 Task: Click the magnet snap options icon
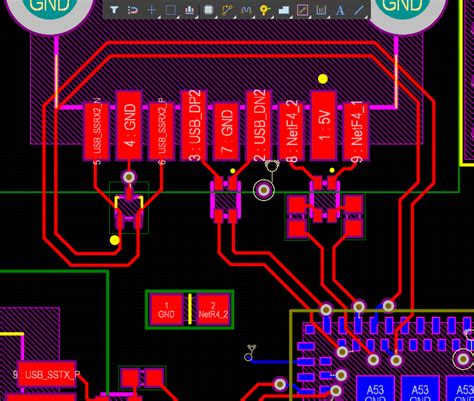click(x=133, y=10)
